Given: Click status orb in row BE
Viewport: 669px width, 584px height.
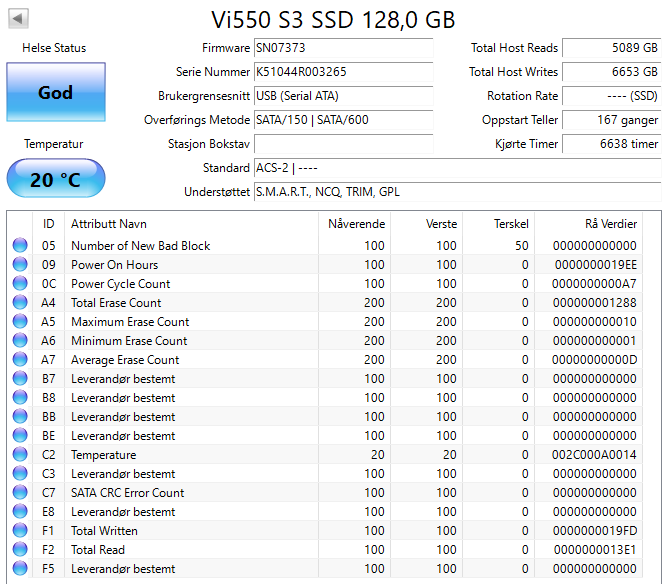Looking at the screenshot, I should pyautogui.click(x=20, y=435).
